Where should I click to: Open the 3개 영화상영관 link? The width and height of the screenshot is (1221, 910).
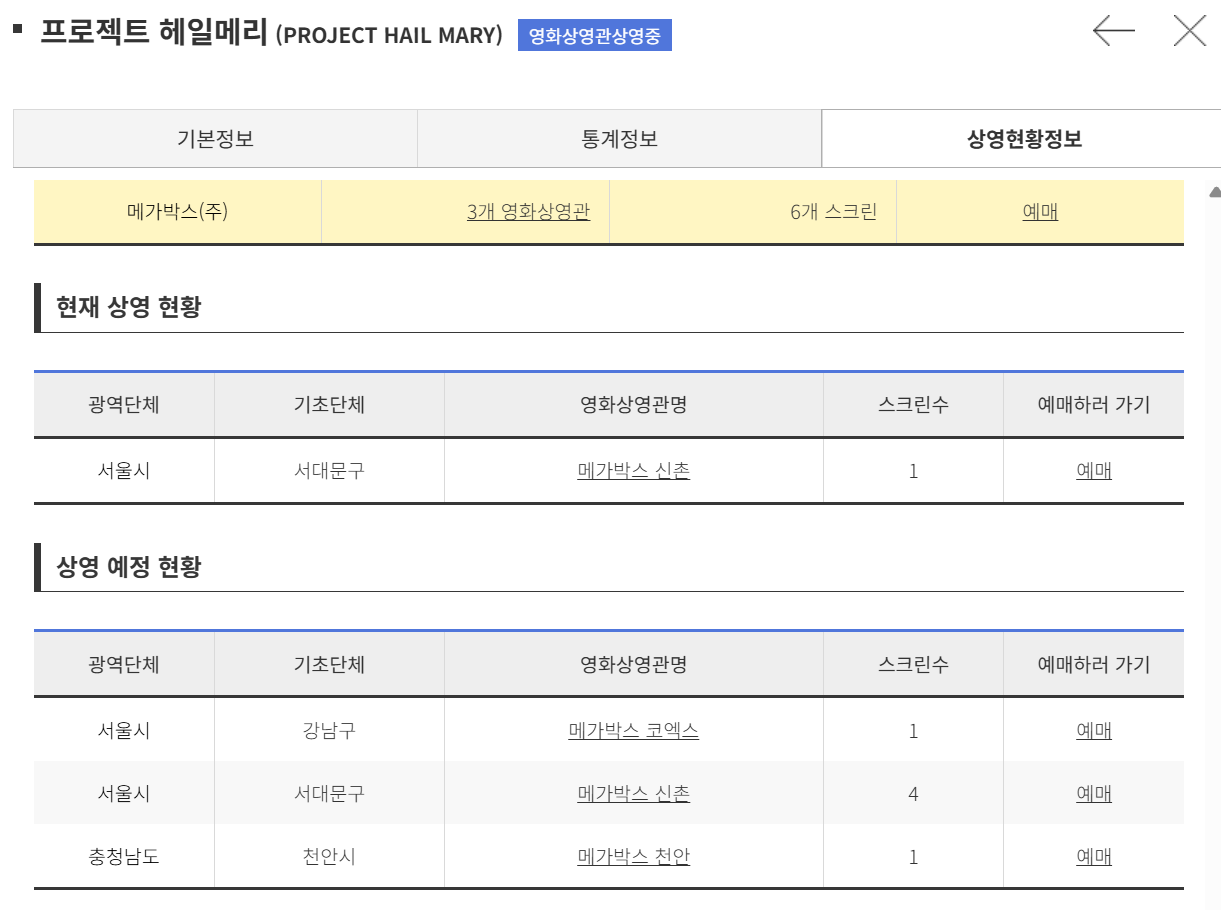[x=528, y=212]
